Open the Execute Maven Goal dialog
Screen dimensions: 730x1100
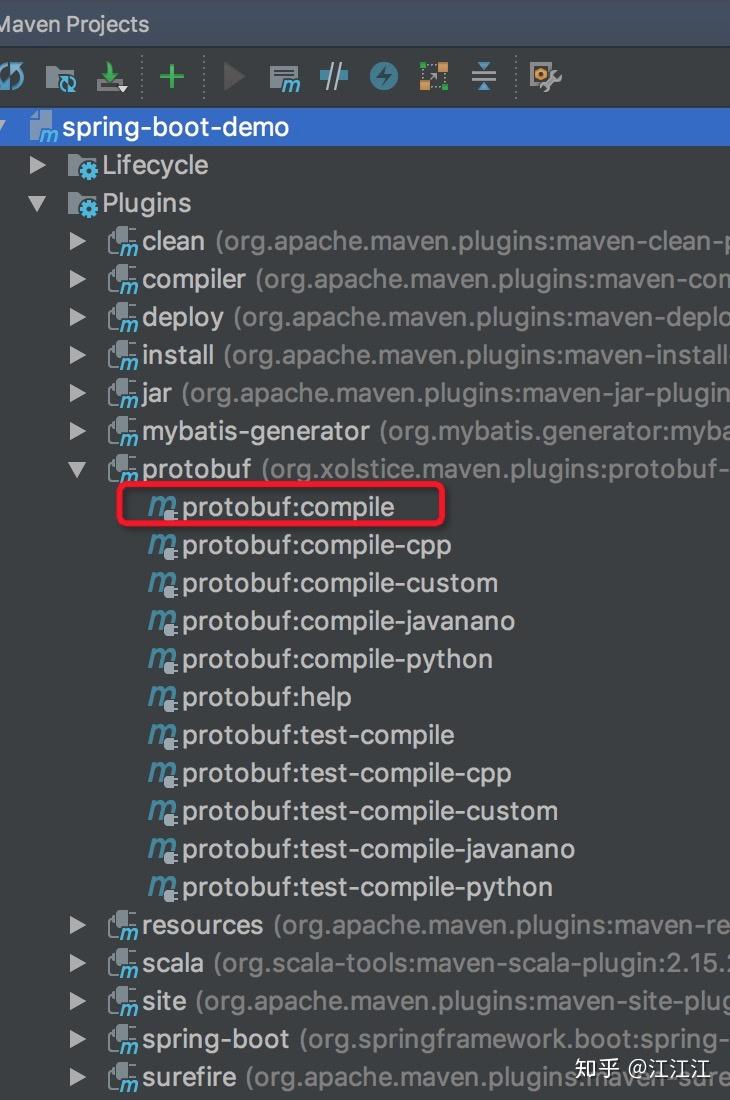(285, 77)
